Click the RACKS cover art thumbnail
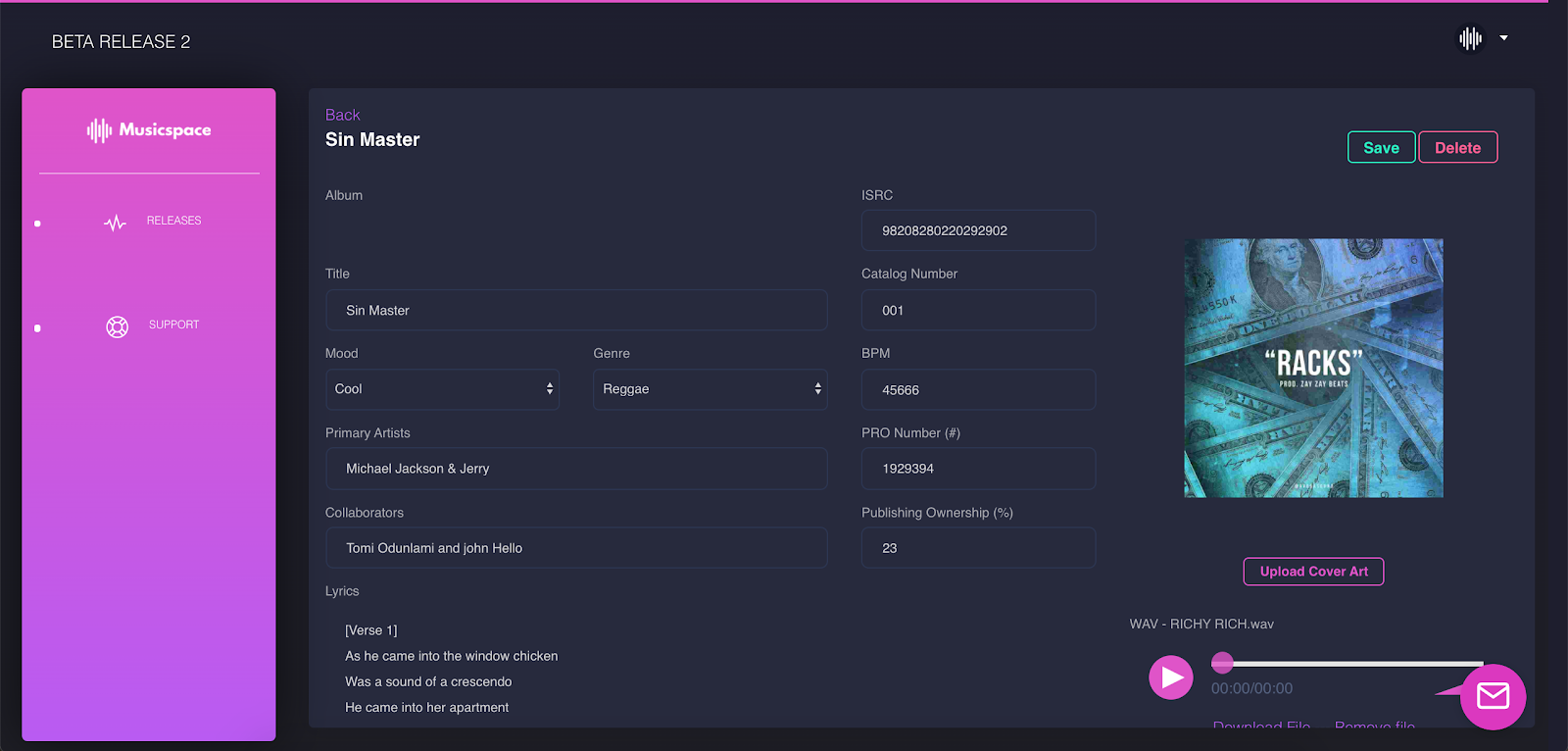 click(x=1313, y=368)
